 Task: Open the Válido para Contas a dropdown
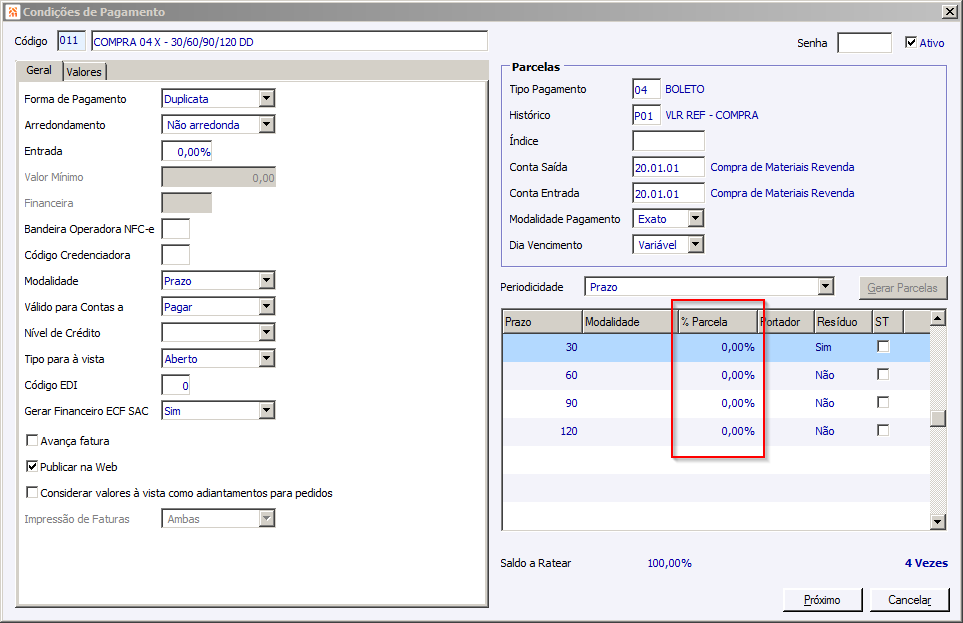pos(266,306)
